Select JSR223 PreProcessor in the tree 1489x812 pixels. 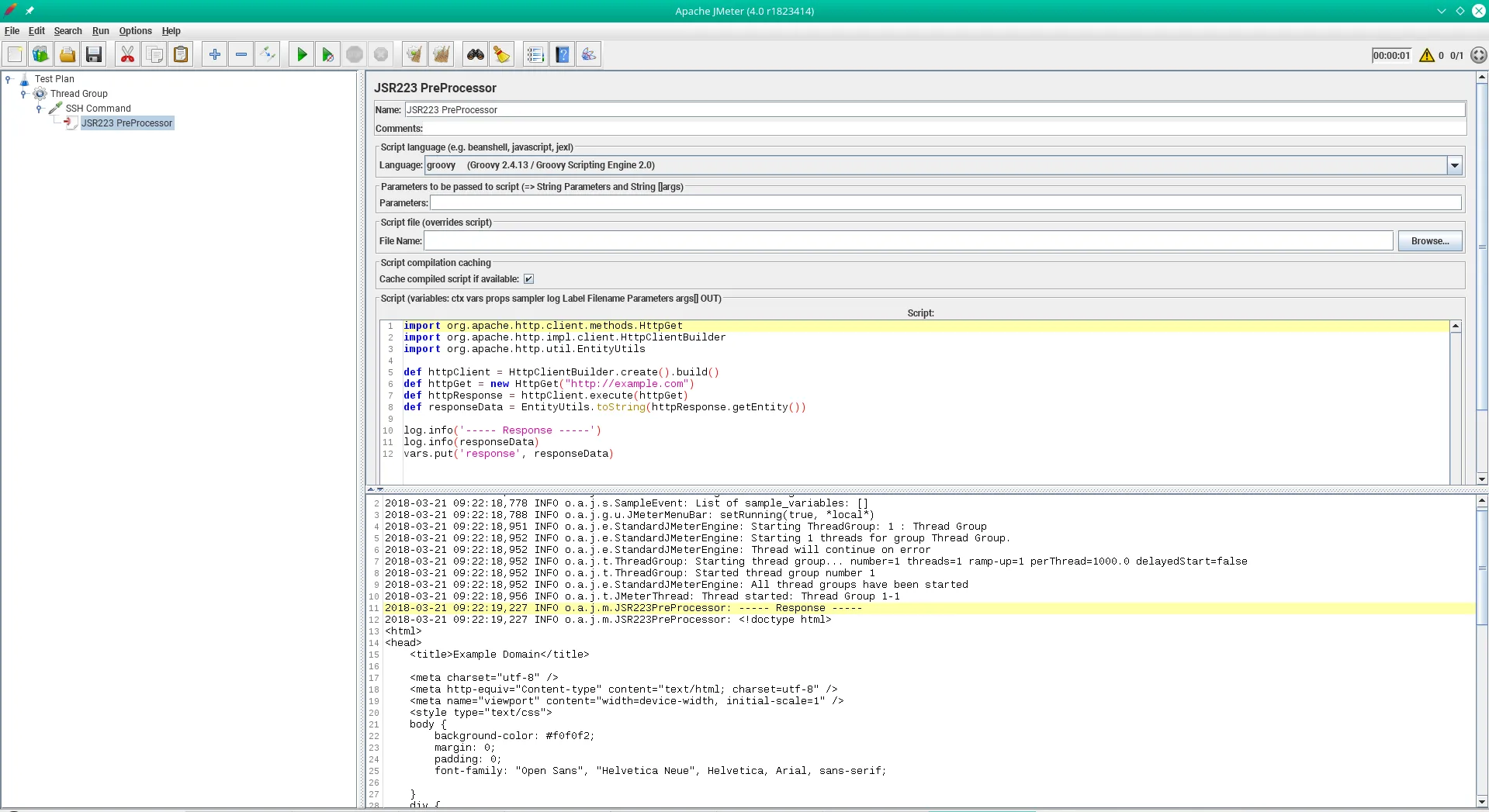[x=126, y=123]
